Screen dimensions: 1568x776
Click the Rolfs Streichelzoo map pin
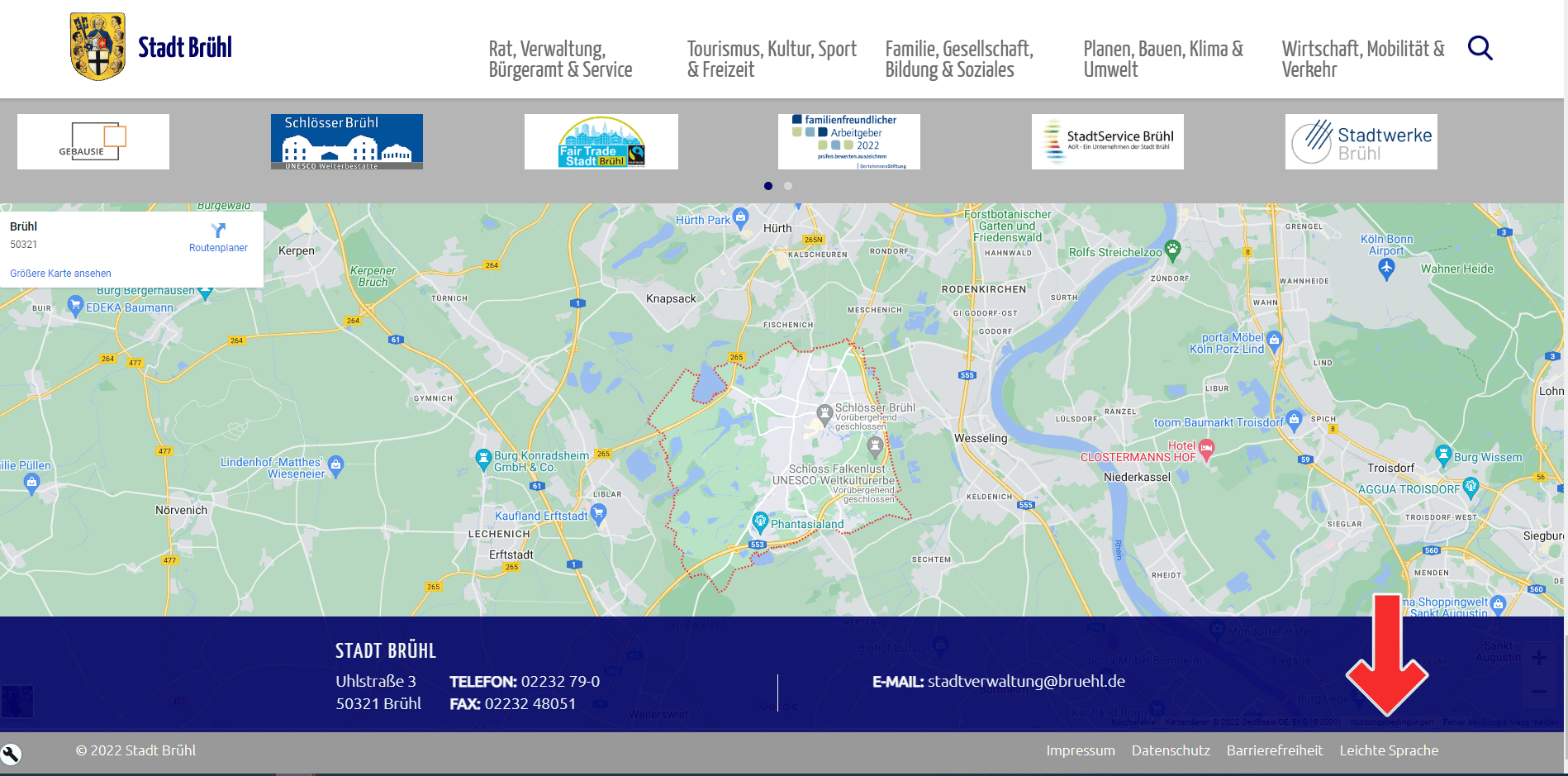(1172, 249)
